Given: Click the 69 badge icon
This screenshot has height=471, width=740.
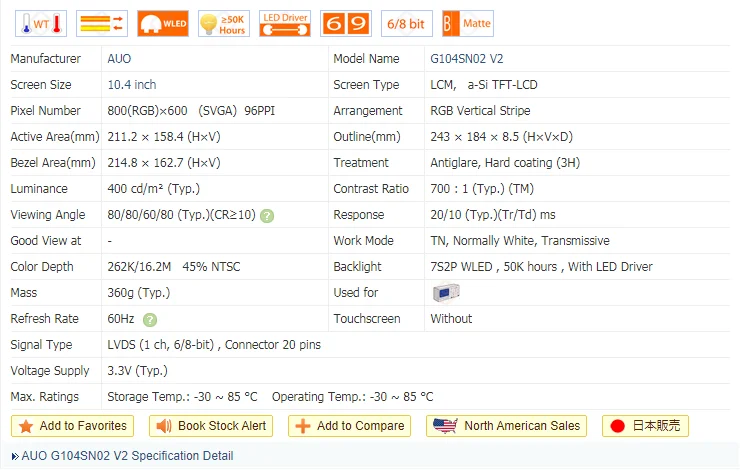Looking at the screenshot, I should (346, 24).
